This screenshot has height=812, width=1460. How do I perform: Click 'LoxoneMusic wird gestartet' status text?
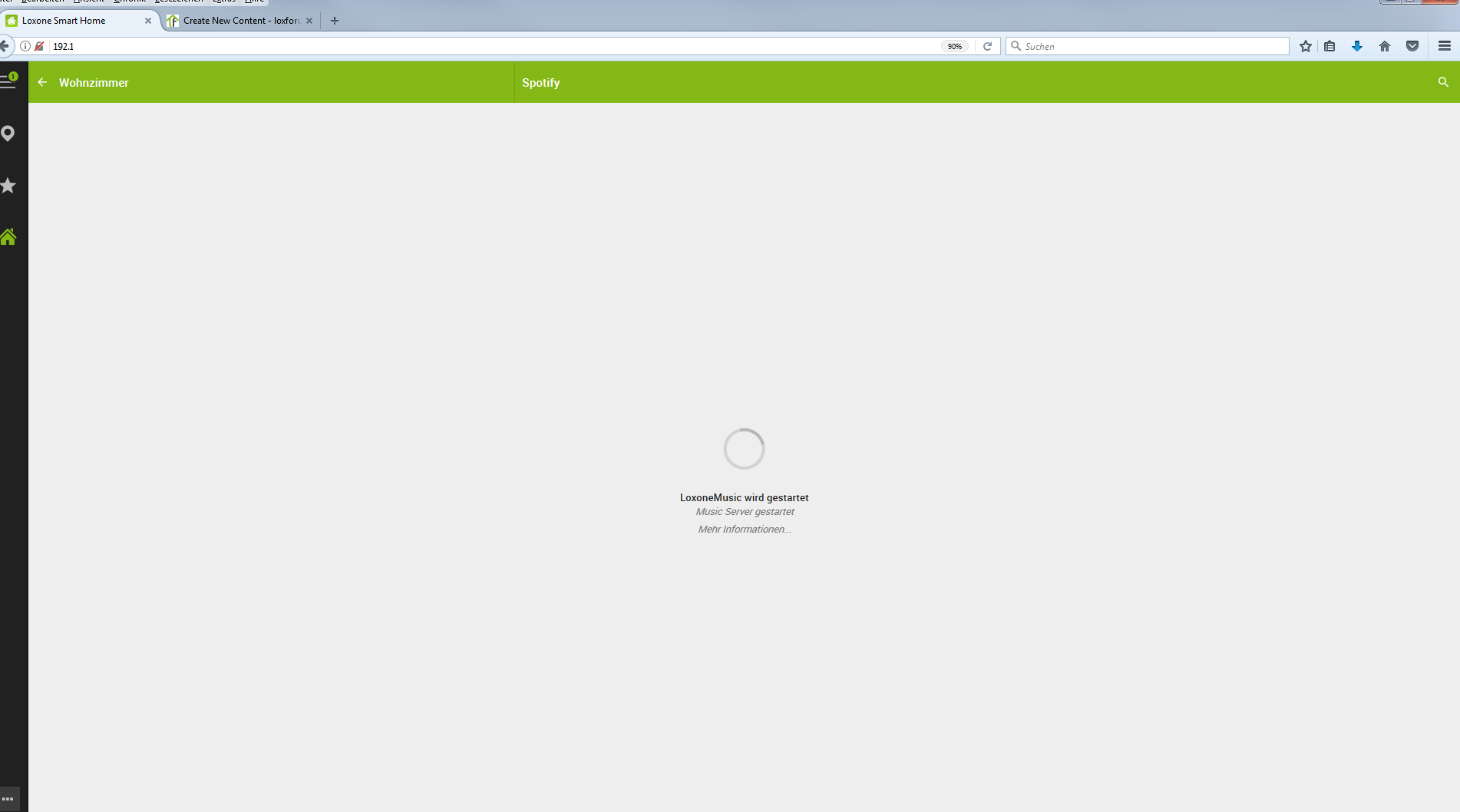click(744, 498)
